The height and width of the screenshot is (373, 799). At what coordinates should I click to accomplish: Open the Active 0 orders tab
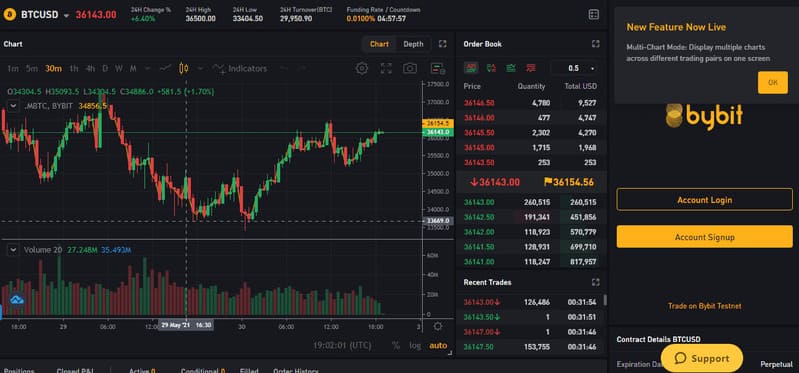142,370
